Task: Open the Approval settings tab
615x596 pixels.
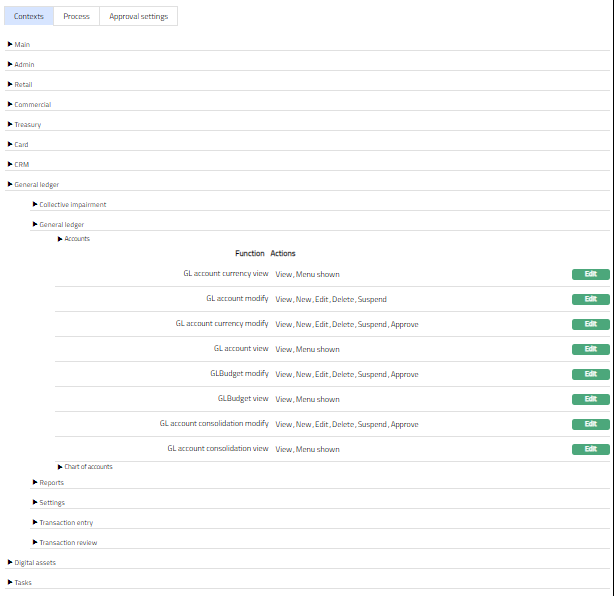Action: 138,16
